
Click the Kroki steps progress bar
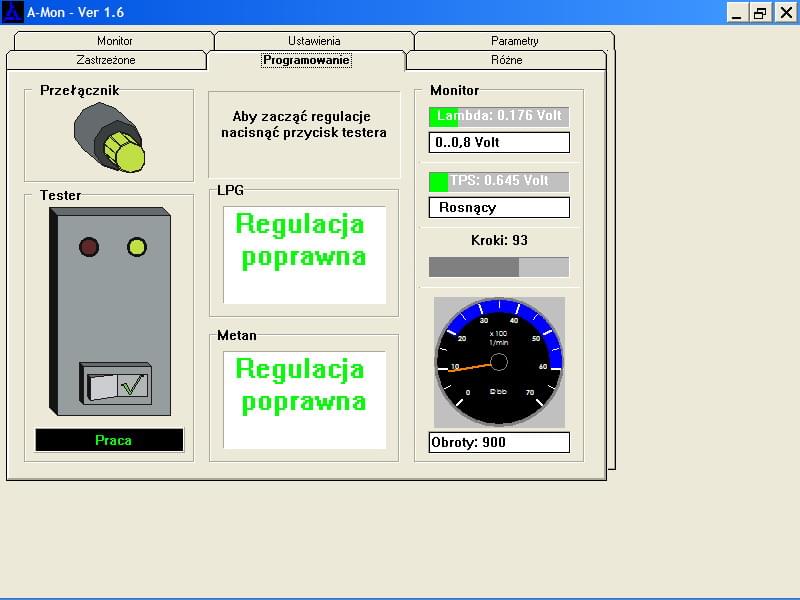click(x=499, y=267)
